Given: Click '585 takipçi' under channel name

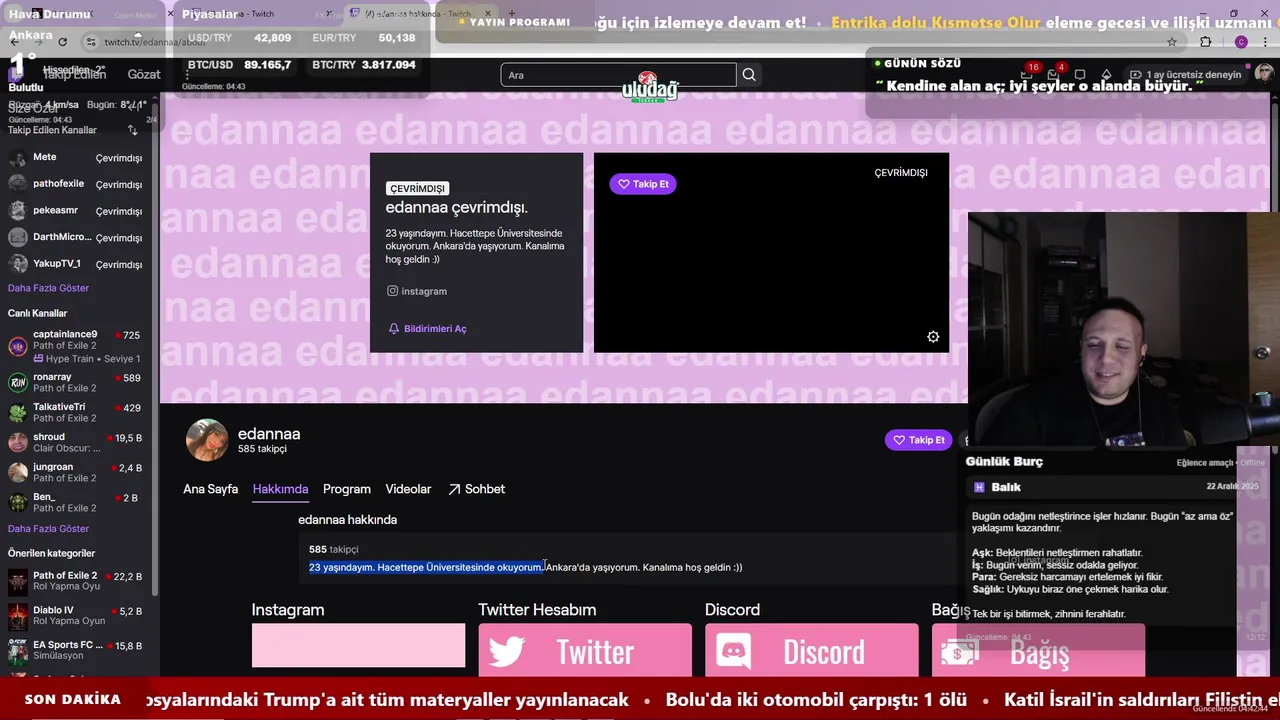Looking at the screenshot, I should click(x=262, y=449).
